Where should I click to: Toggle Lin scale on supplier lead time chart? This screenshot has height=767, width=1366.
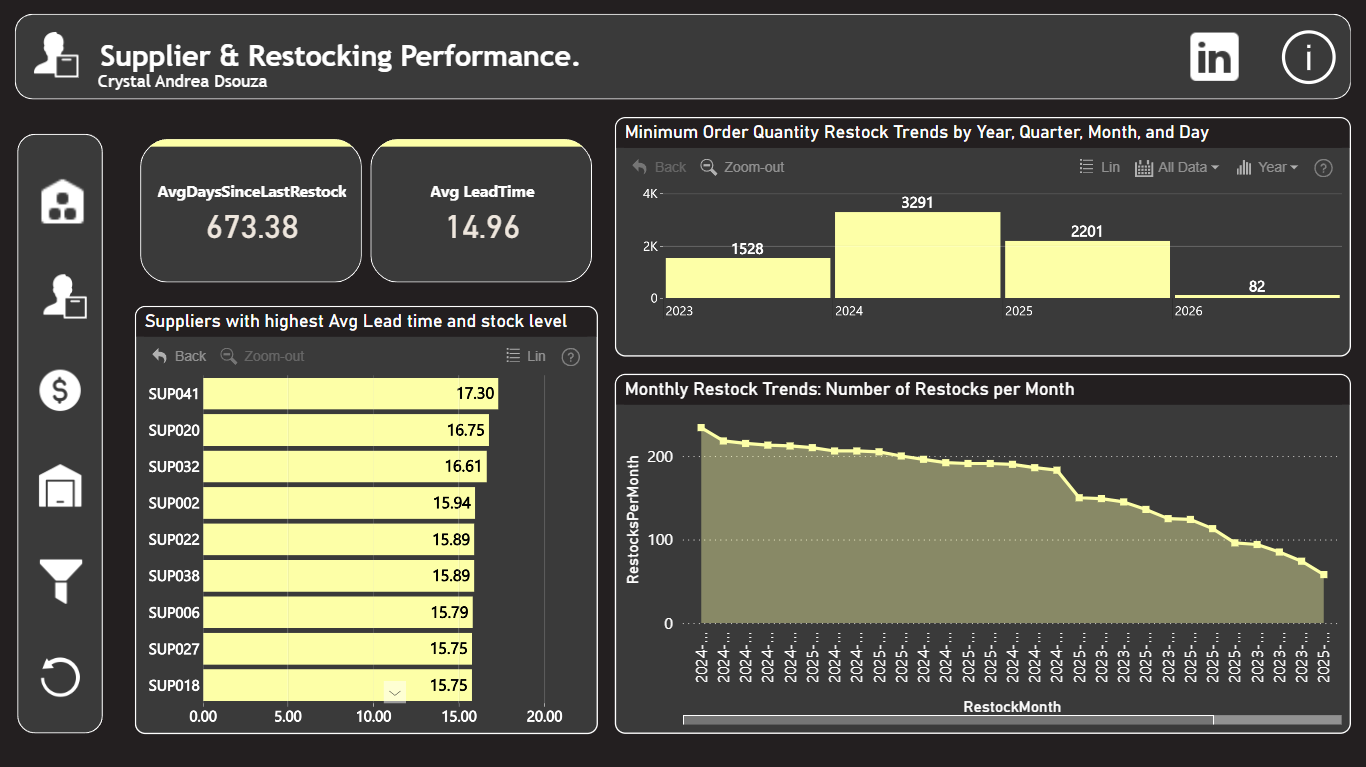(x=526, y=356)
